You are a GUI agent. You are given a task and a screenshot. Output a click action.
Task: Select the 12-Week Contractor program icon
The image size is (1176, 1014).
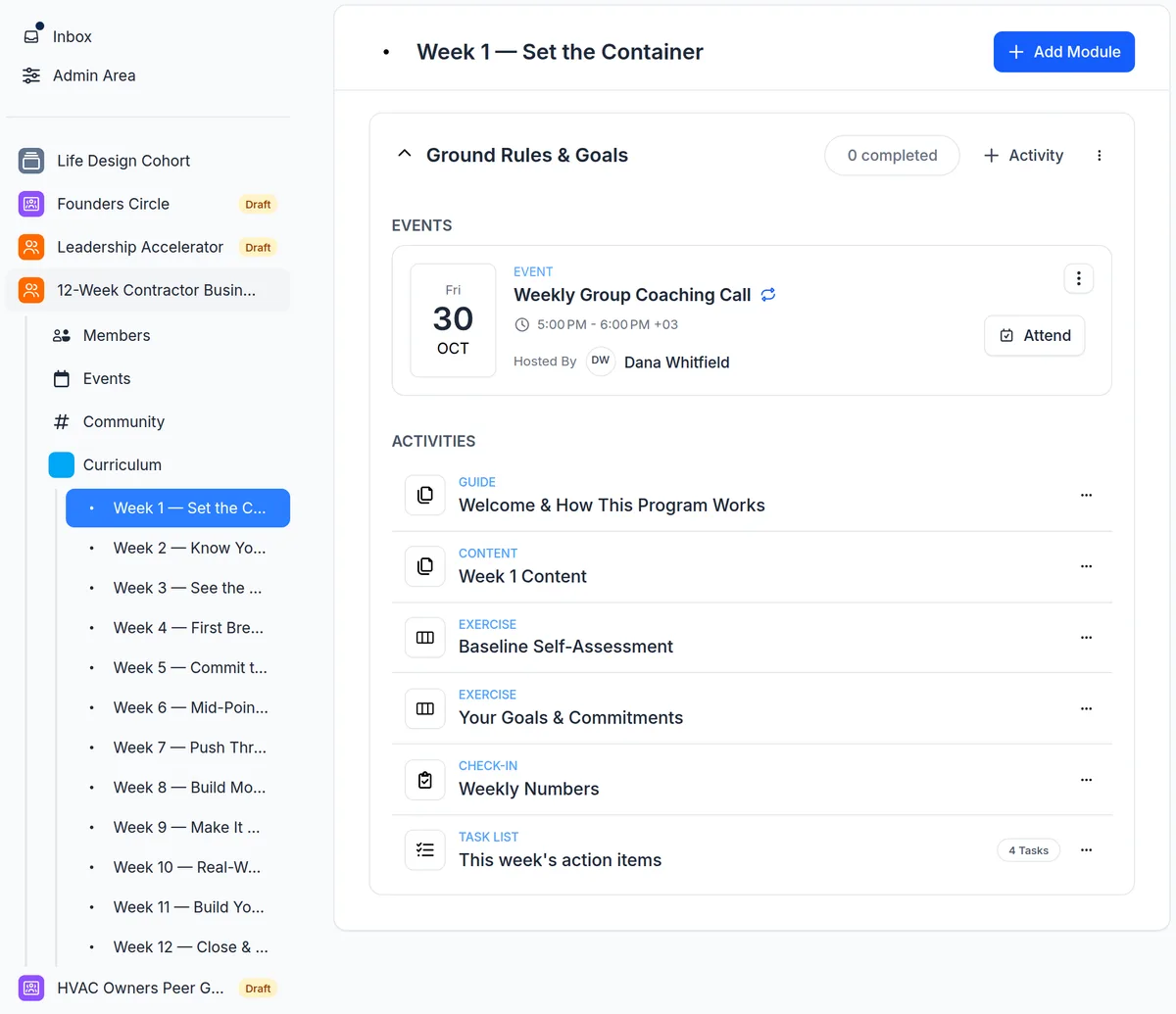click(31, 290)
